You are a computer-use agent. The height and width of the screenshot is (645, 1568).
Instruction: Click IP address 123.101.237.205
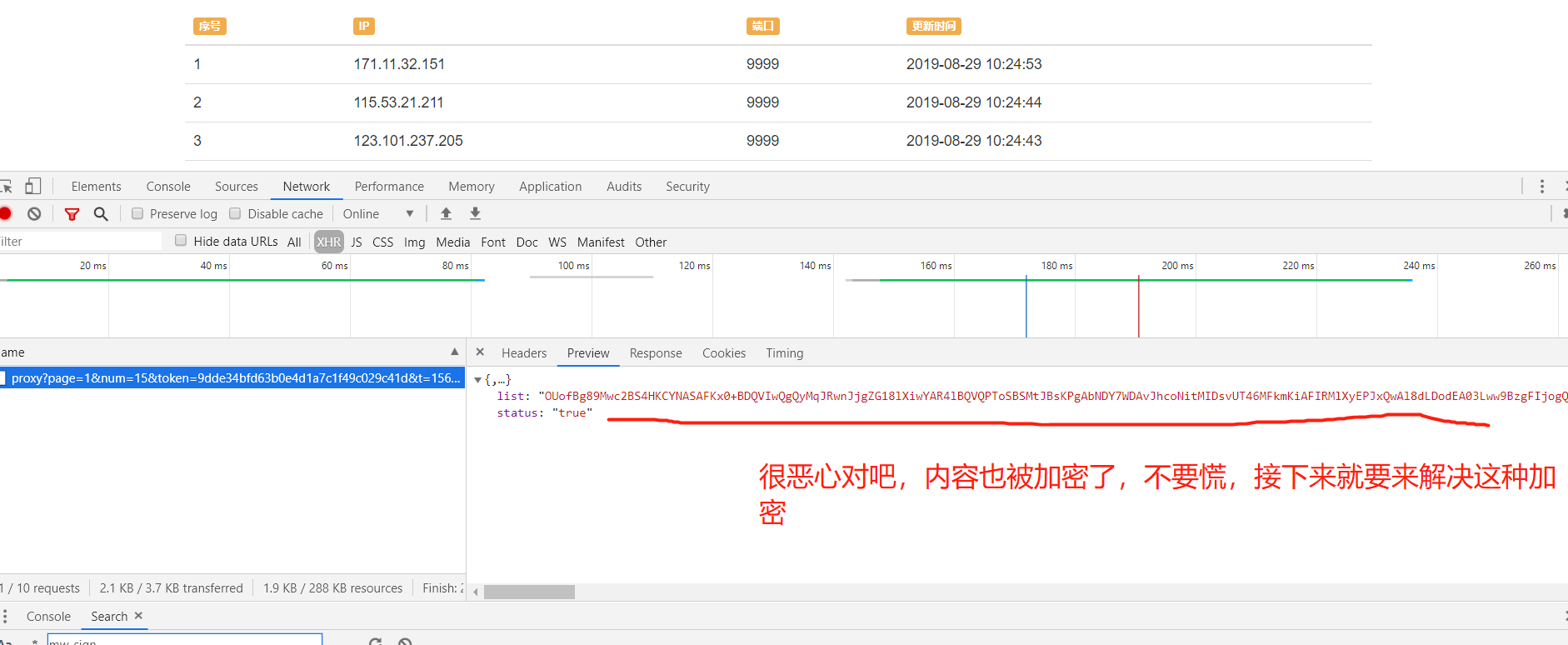pyautogui.click(x=408, y=141)
